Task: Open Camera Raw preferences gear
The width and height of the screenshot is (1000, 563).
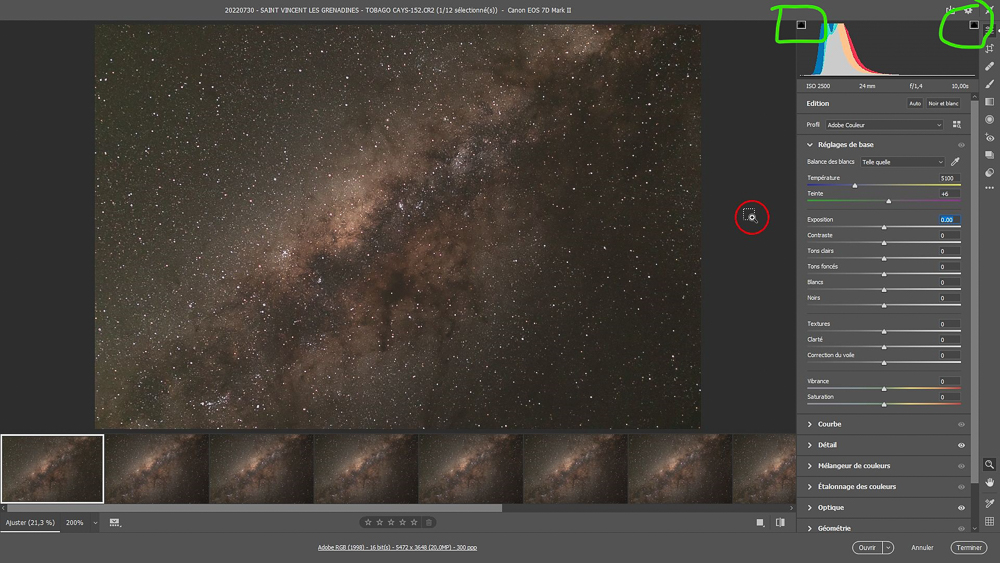Action: pyautogui.click(x=968, y=10)
